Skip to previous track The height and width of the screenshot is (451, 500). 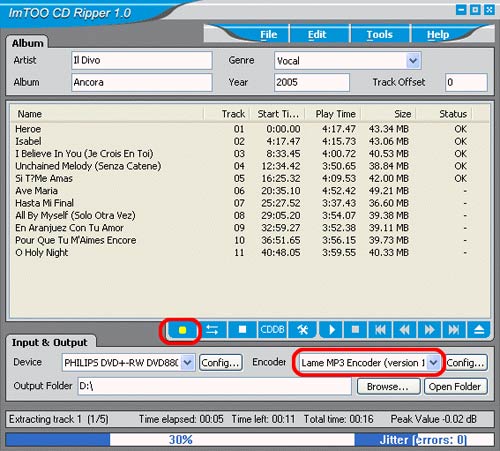click(x=380, y=330)
